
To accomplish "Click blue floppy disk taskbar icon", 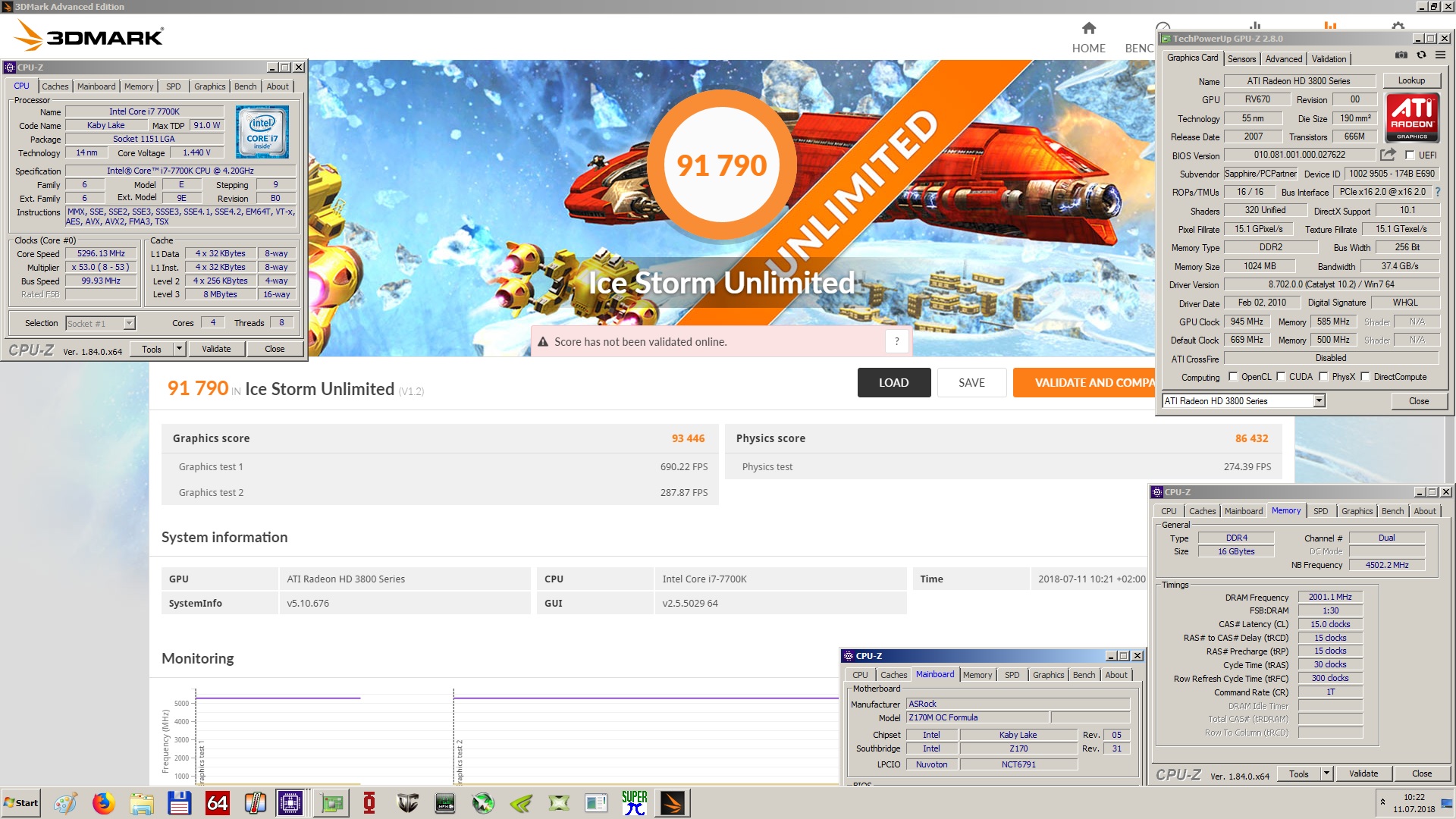I will (179, 803).
